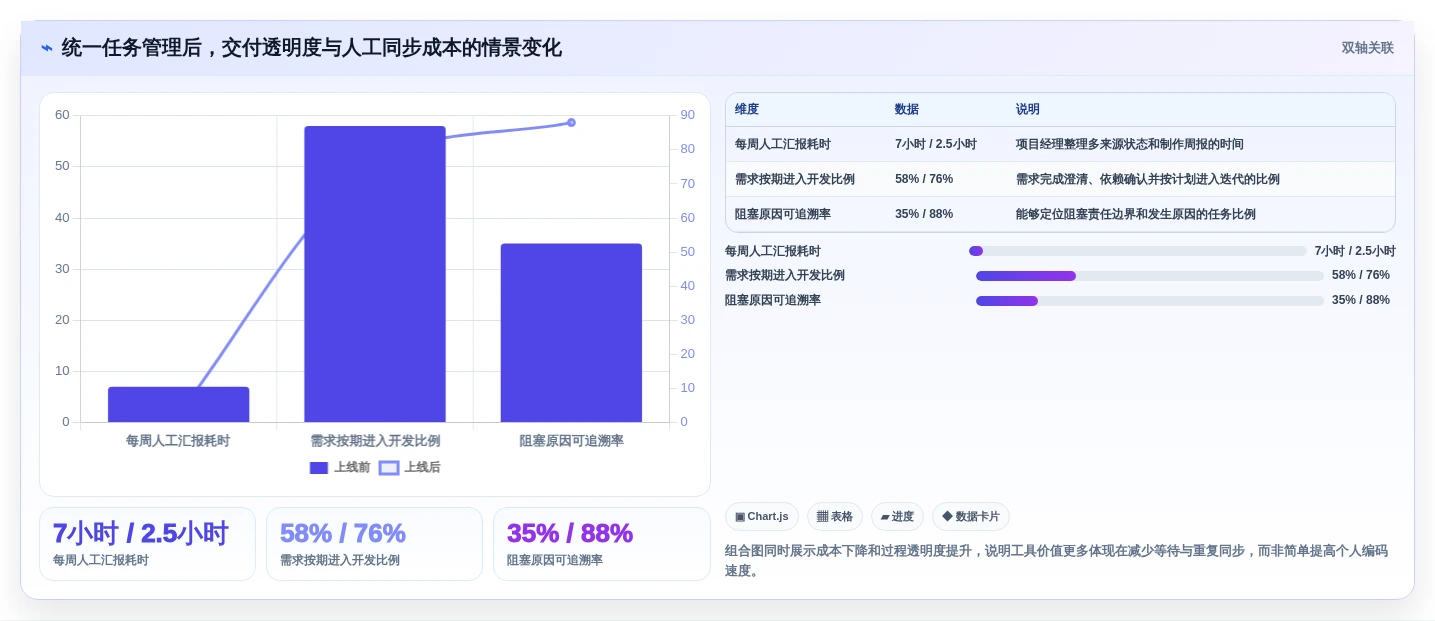Click the 需求按期进入开发比例 x-axis label
This screenshot has height=621, width=1435.
pyautogui.click(x=375, y=441)
